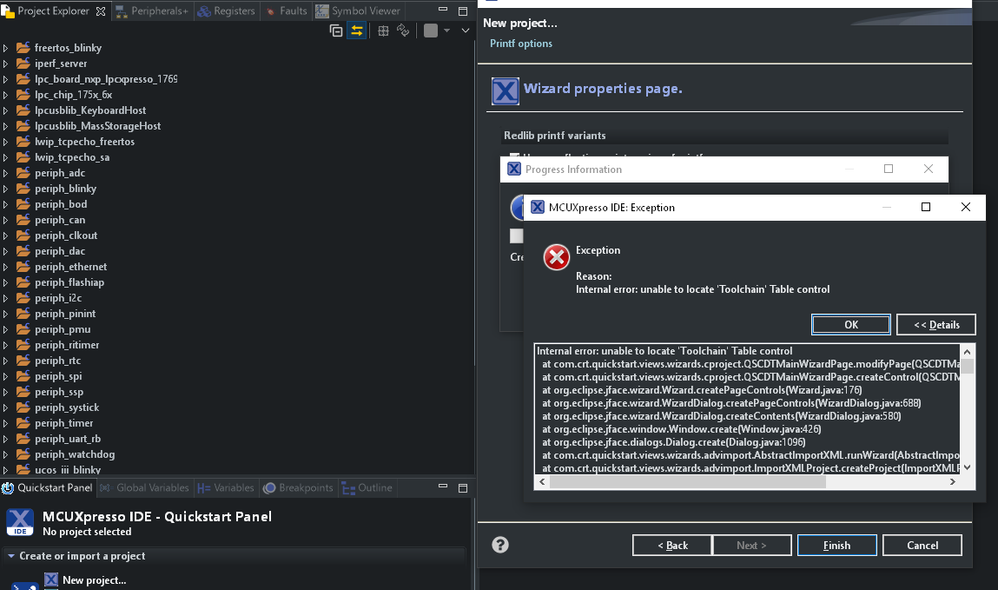This screenshot has height=590, width=998.
Task: Click the periph_dac folder icon
Action: click(x=24, y=251)
